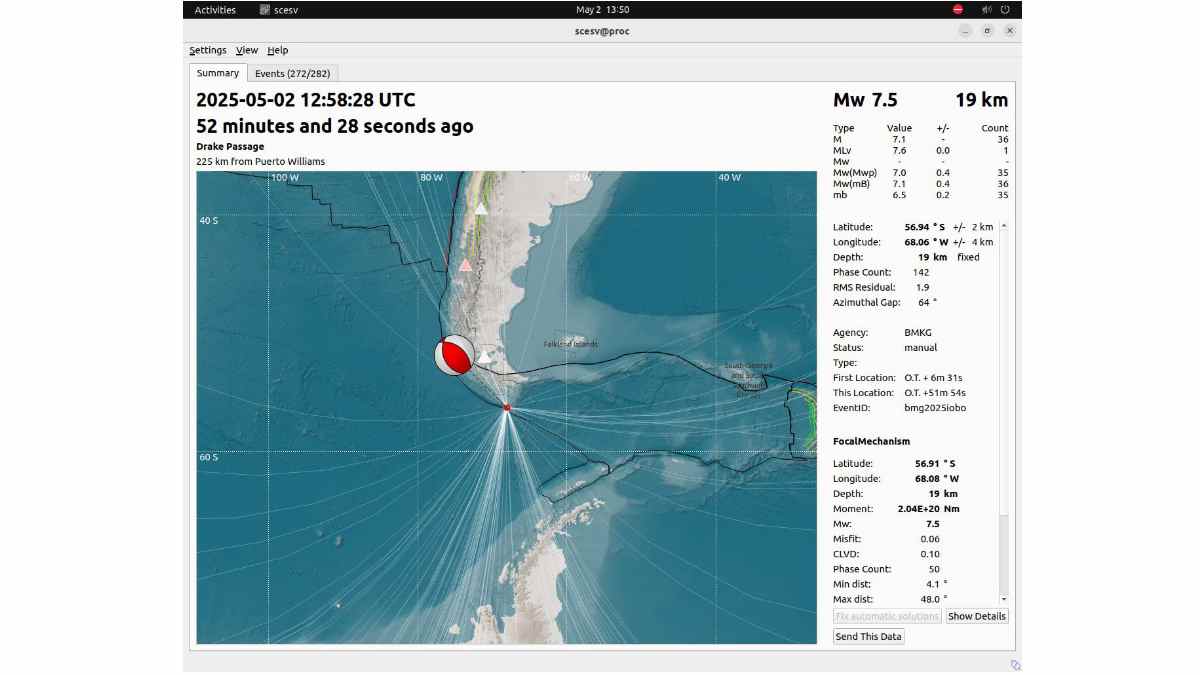1200x675 pixels.
Task: Click the red-white focal mechanism beachball on map
Action: (x=454, y=354)
